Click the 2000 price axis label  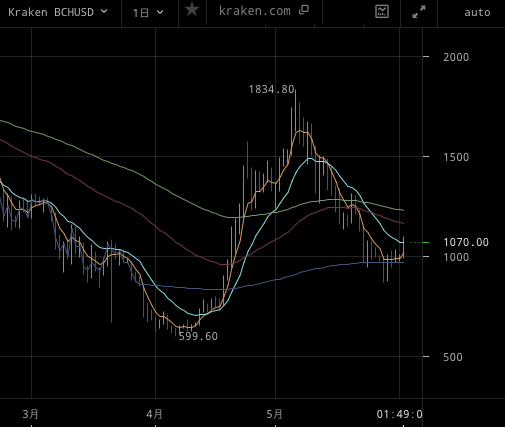click(456, 57)
